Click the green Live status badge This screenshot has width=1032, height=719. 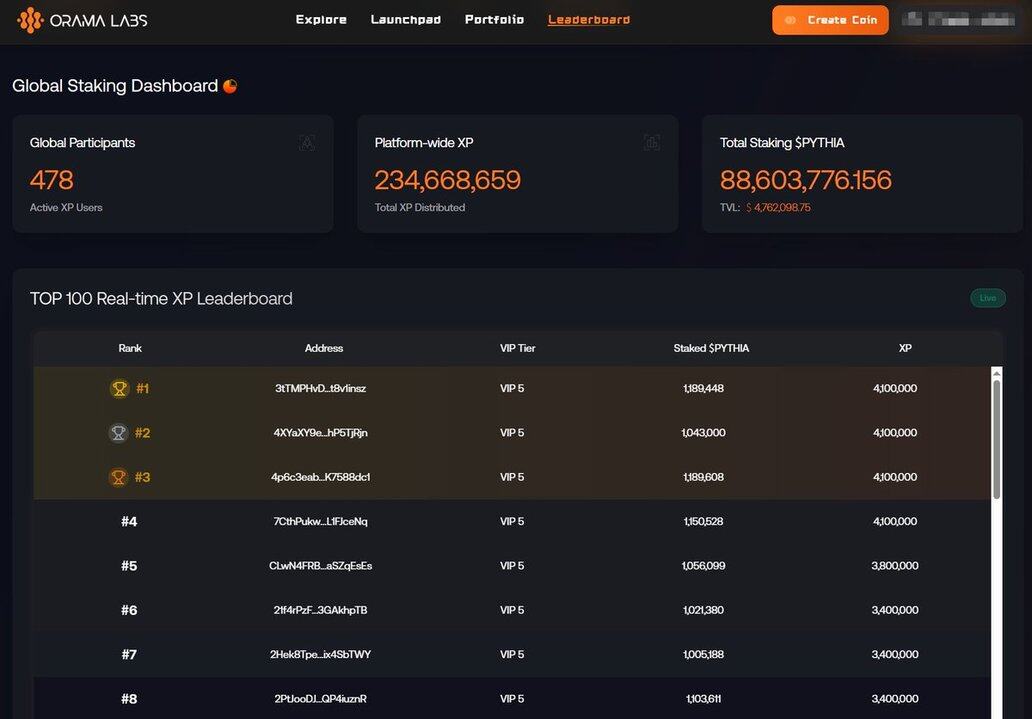click(x=987, y=298)
